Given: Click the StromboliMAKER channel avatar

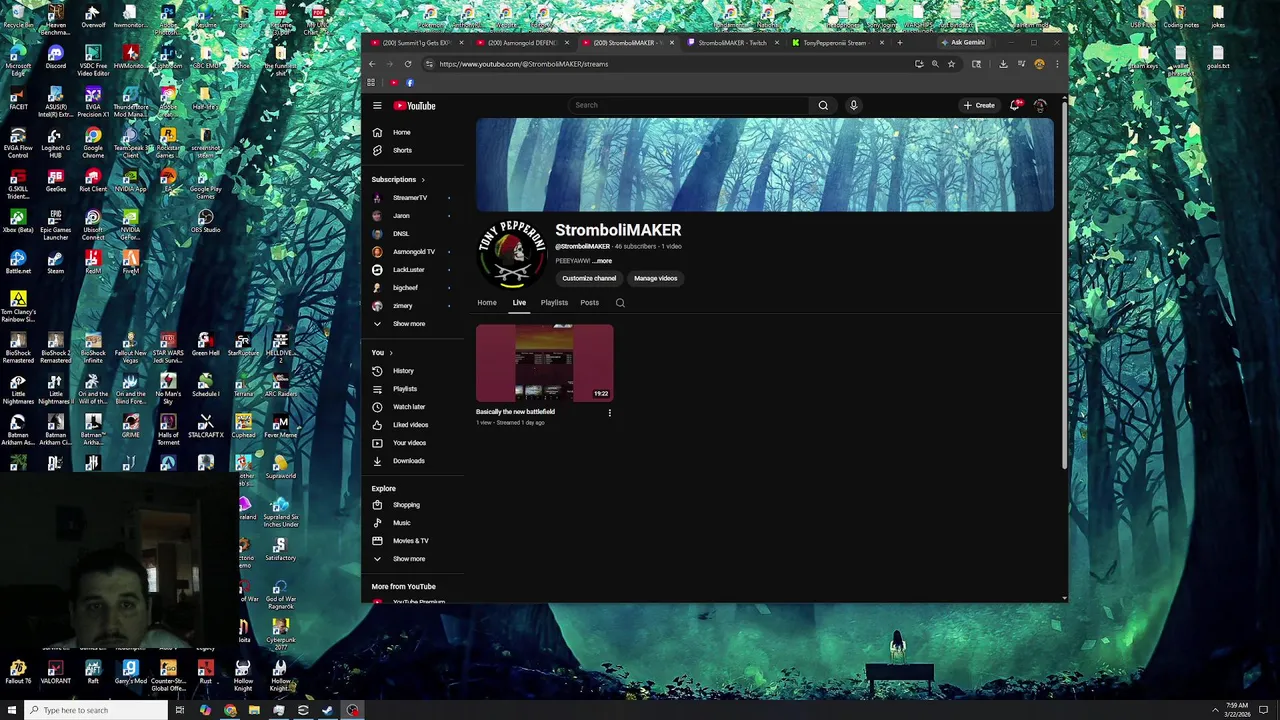Looking at the screenshot, I should (x=512, y=254).
